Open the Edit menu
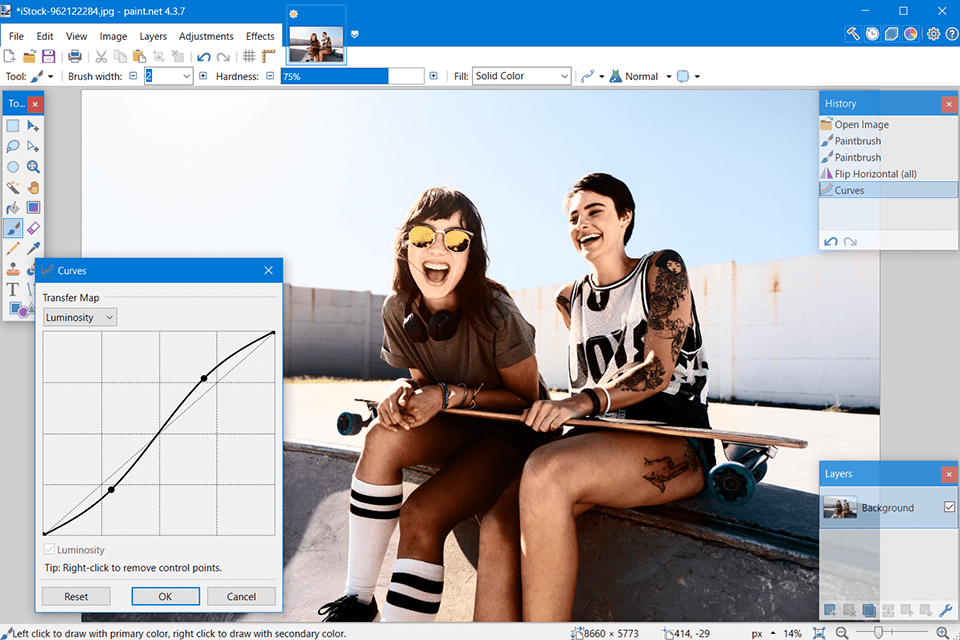This screenshot has width=960, height=640. point(45,36)
